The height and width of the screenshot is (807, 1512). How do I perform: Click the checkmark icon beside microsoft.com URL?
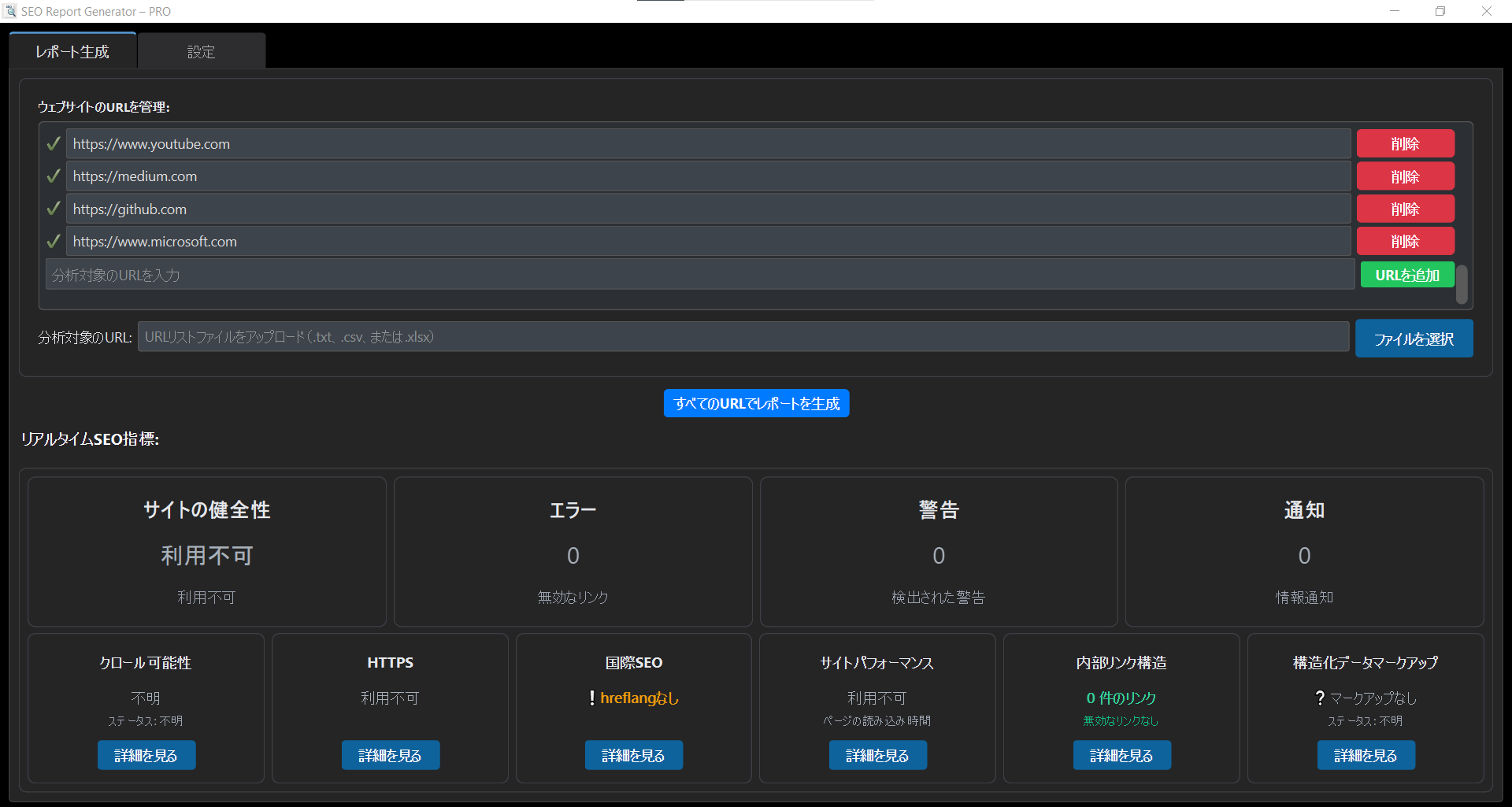pos(54,242)
